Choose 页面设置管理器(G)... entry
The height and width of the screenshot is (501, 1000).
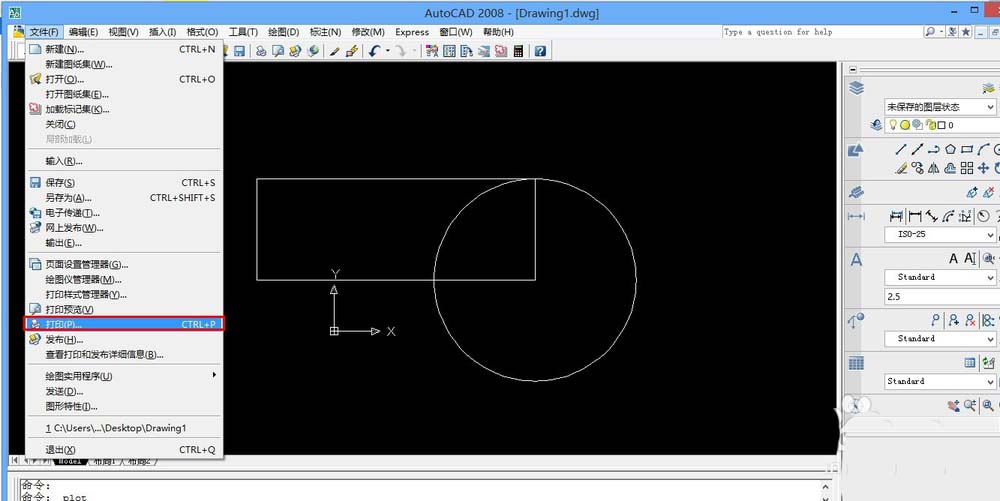point(124,265)
